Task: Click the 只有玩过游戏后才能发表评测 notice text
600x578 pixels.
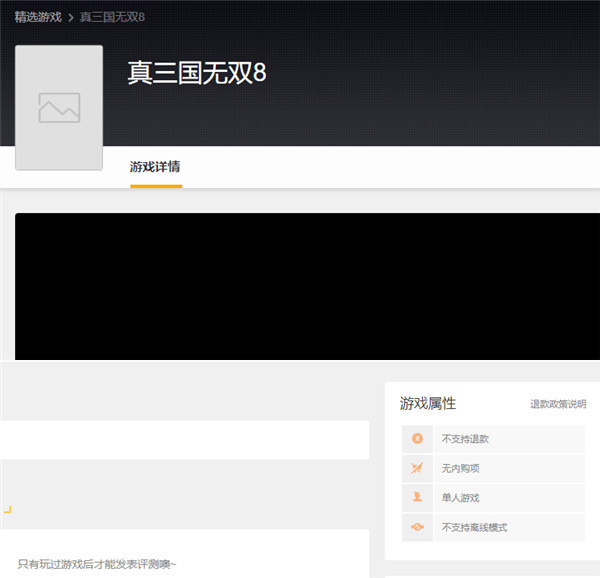Action: (x=97, y=564)
